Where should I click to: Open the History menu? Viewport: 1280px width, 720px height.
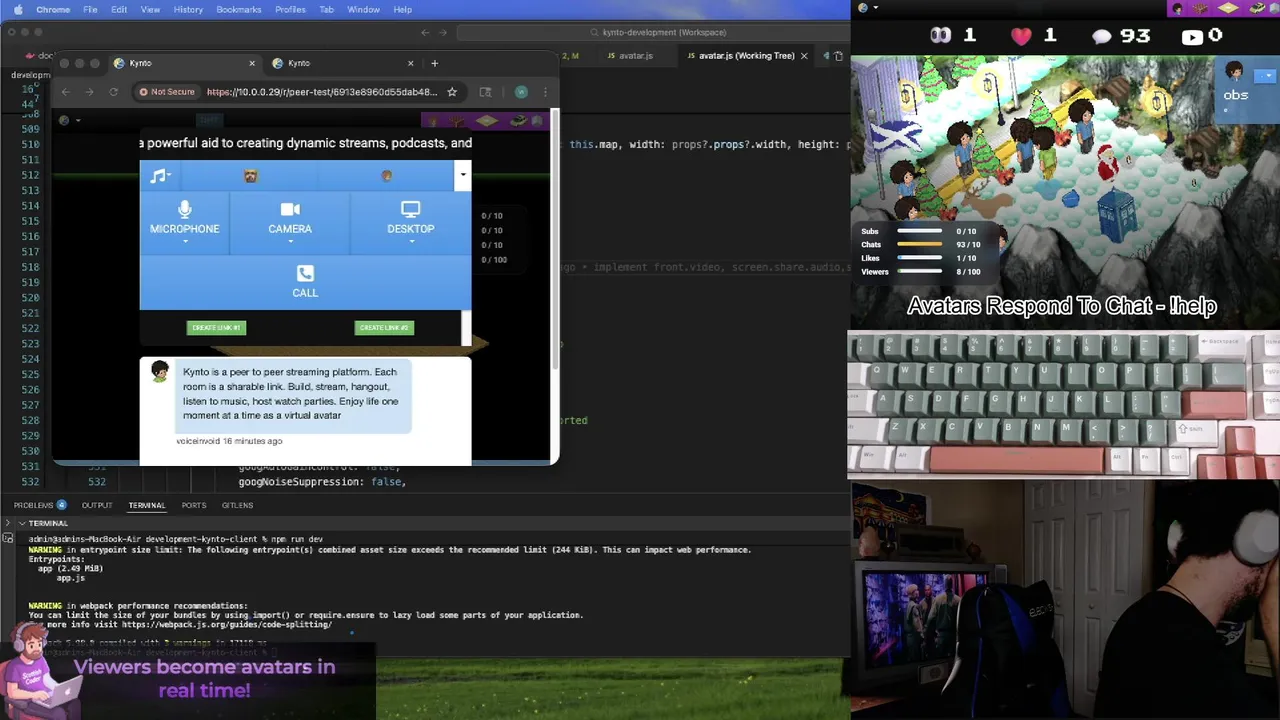click(188, 9)
